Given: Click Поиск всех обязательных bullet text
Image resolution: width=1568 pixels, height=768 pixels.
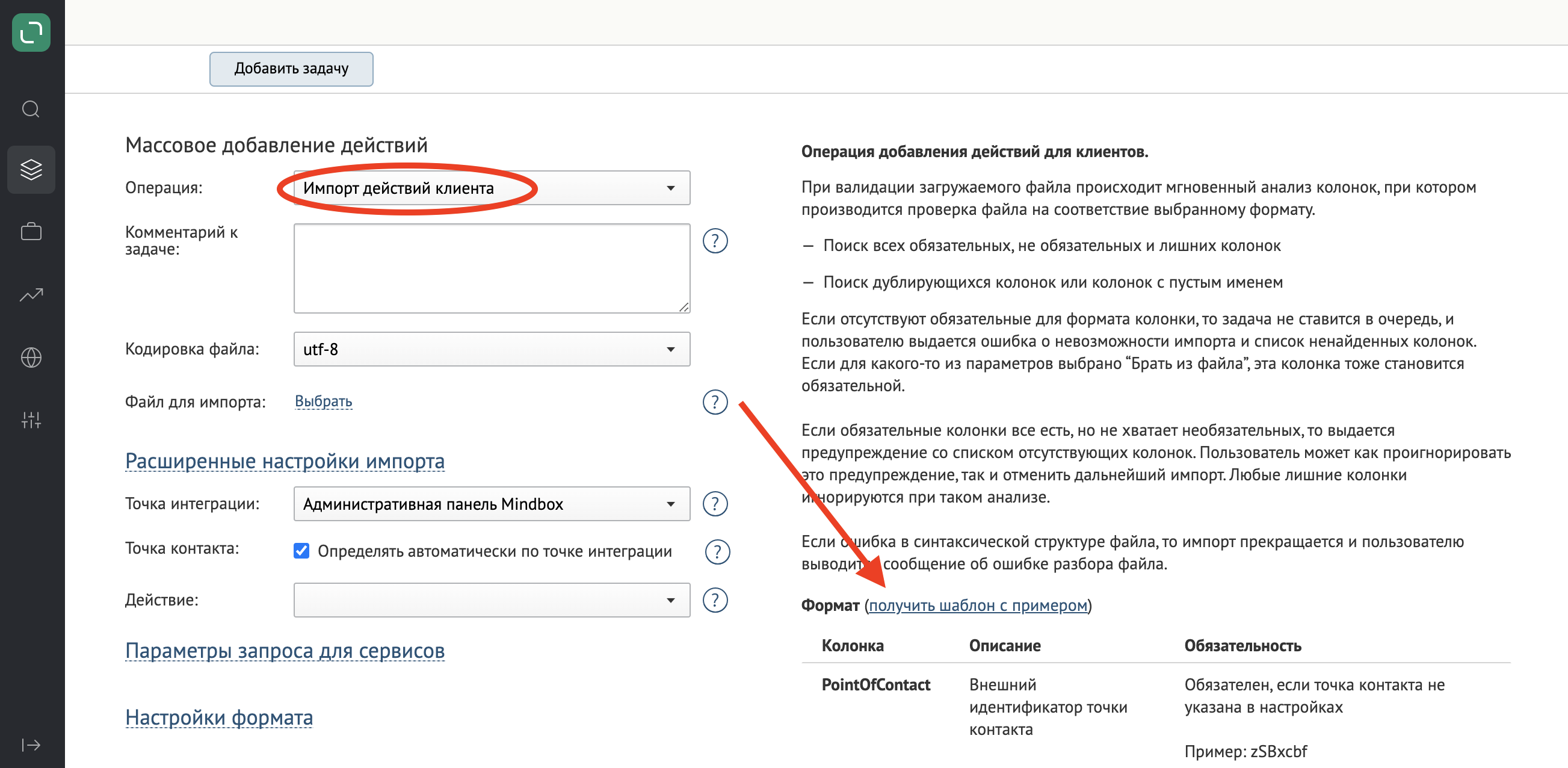Looking at the screenshot, I should 1052,246.
